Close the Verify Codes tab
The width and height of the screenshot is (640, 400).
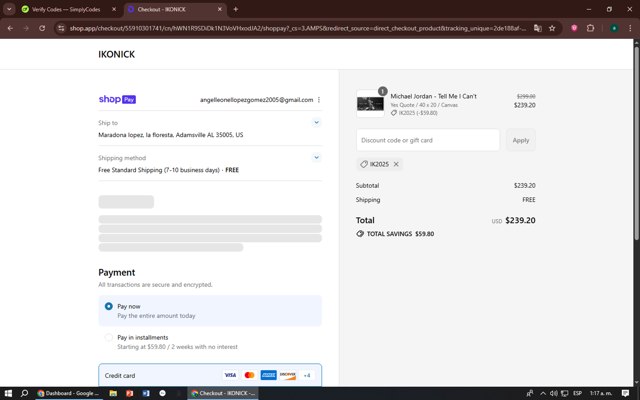pos(114,9)
